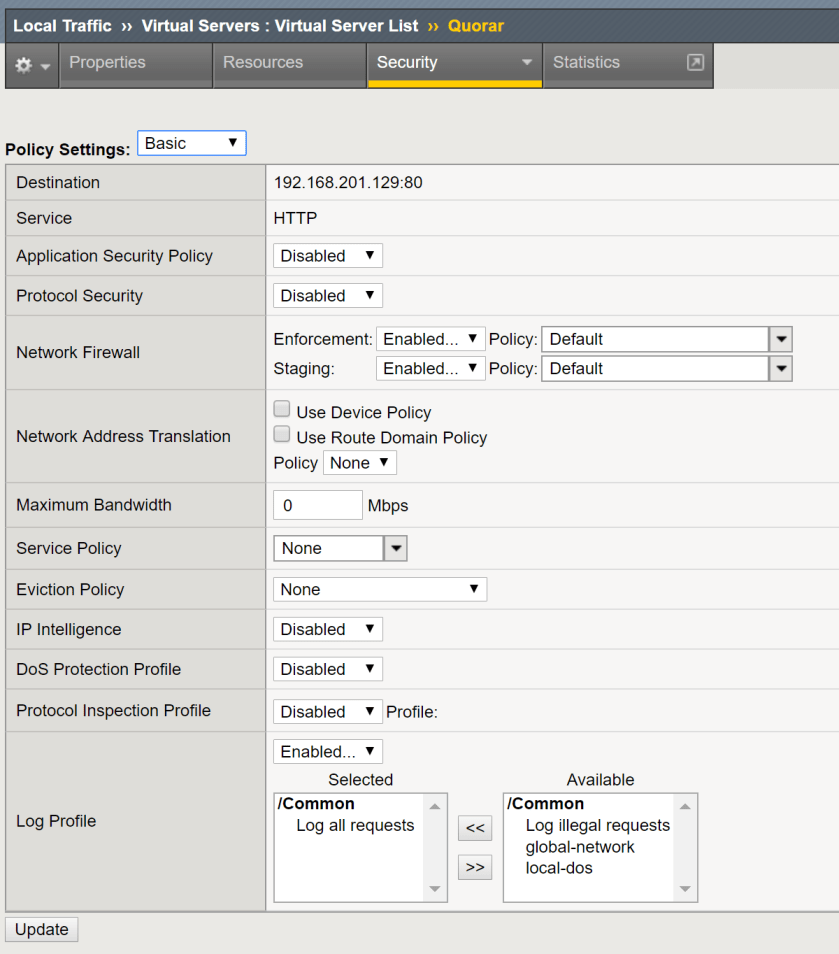Screen dimensions: 839x954
Task: Enable Use Route Domain Policy checkbox
Action: [282, 435]
